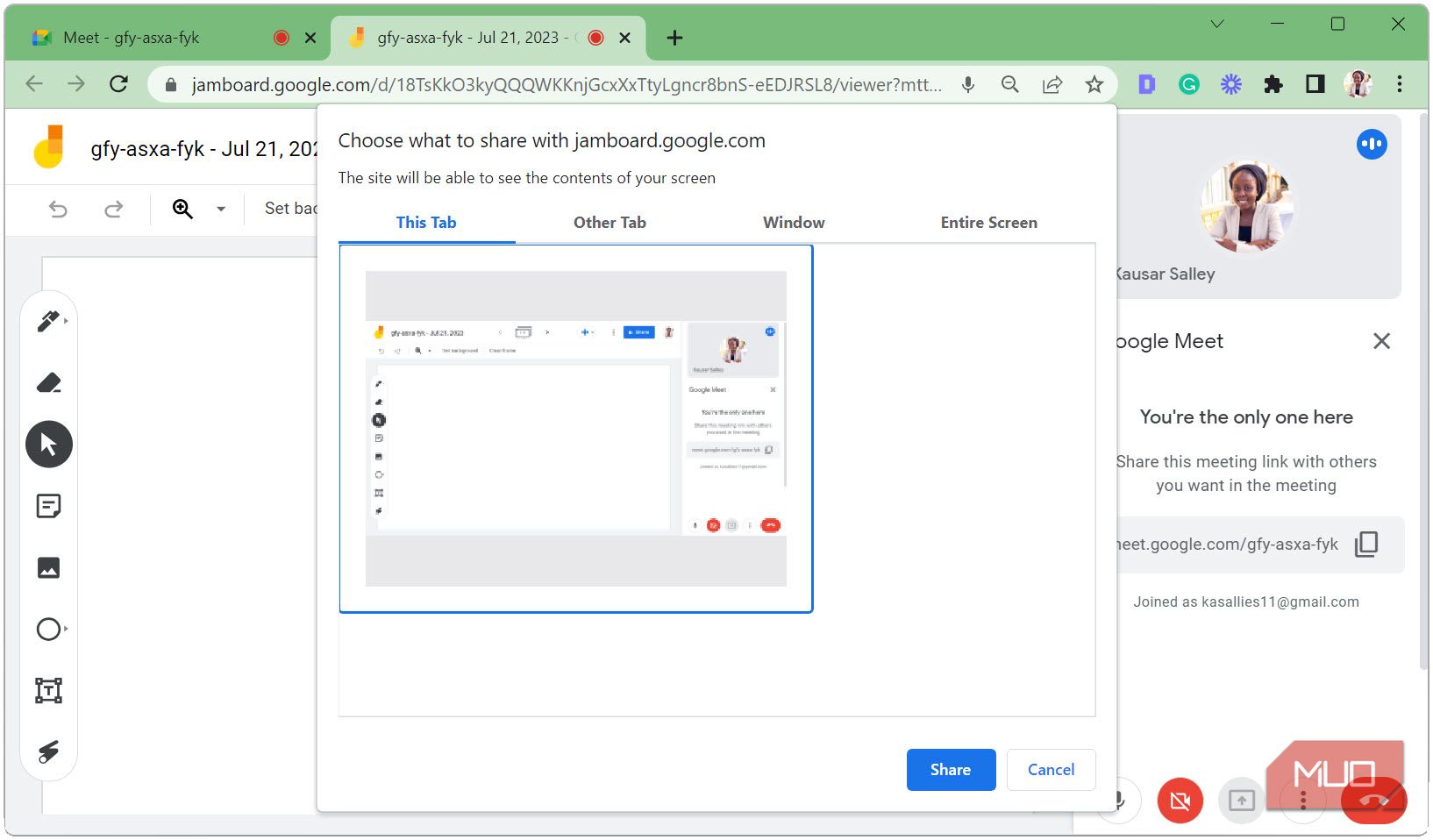Toggle the Present now screen-share control
This screenshot has height=840, width=1433.
coord(1241,801)
